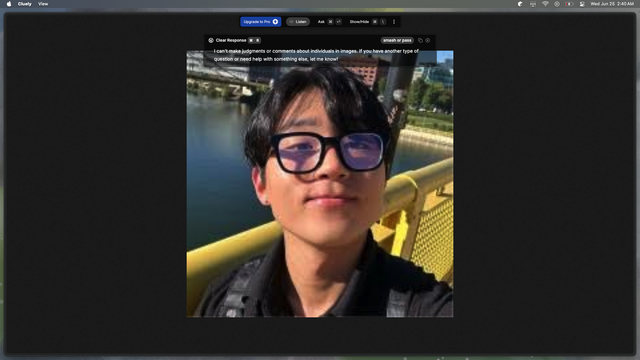The width and height of the screenshot is (640, 360).
Task: Close the response panel with the X icon
Action: pyautogui.click(x=428, y=40)
